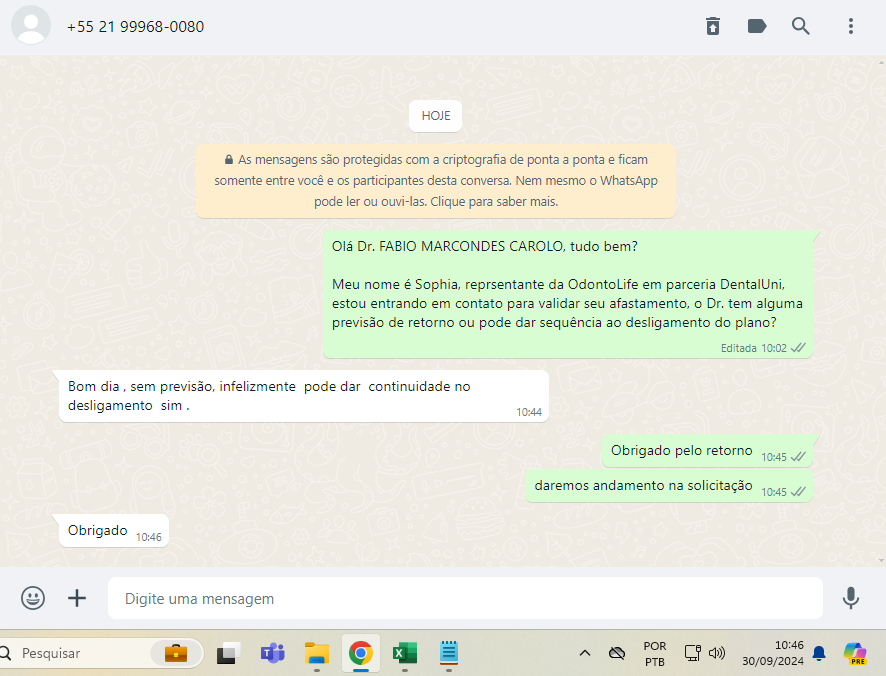886x676 pixels.
Task: Switch POR PTB keyboard language
Action: [x=655, y=653]
